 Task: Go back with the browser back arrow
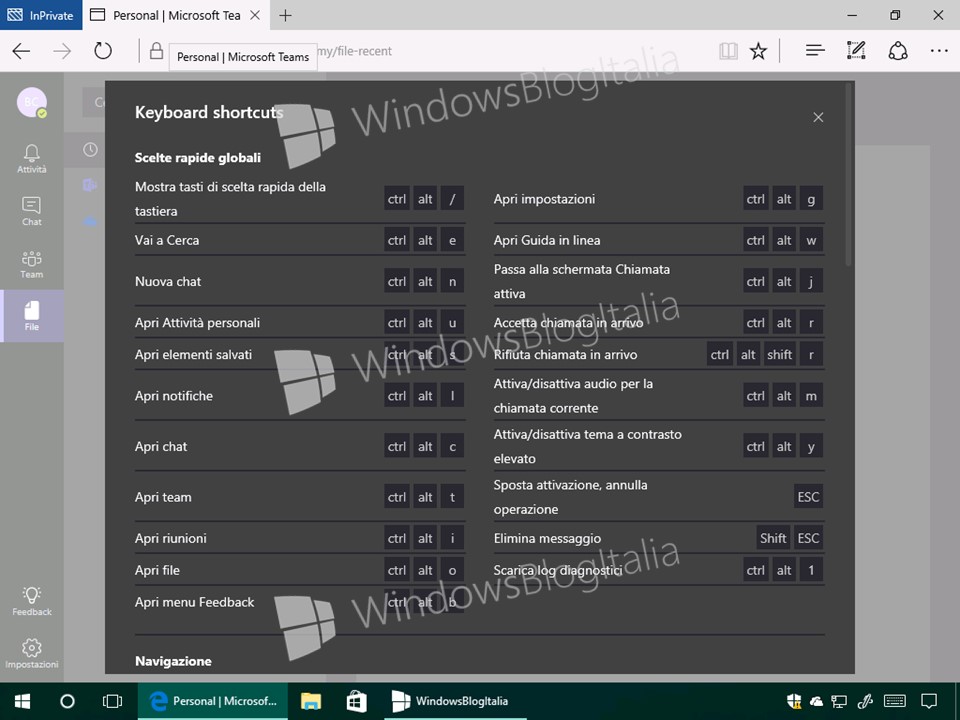pyautogui.click(x=21, y=51)
